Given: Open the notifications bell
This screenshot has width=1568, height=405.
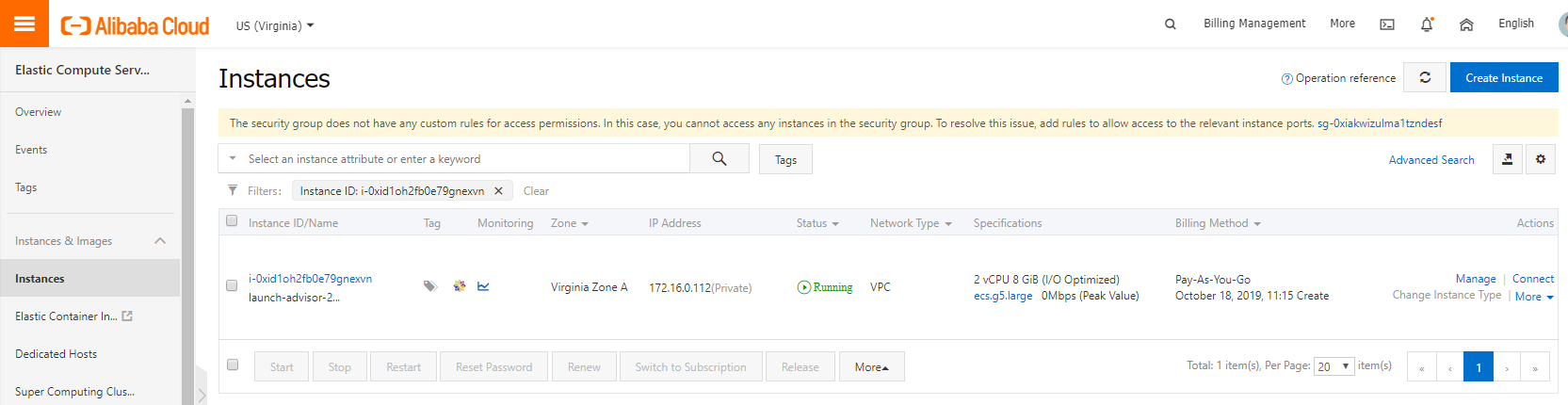Looking at the screenshot, I should click(x=1427, y=24).
